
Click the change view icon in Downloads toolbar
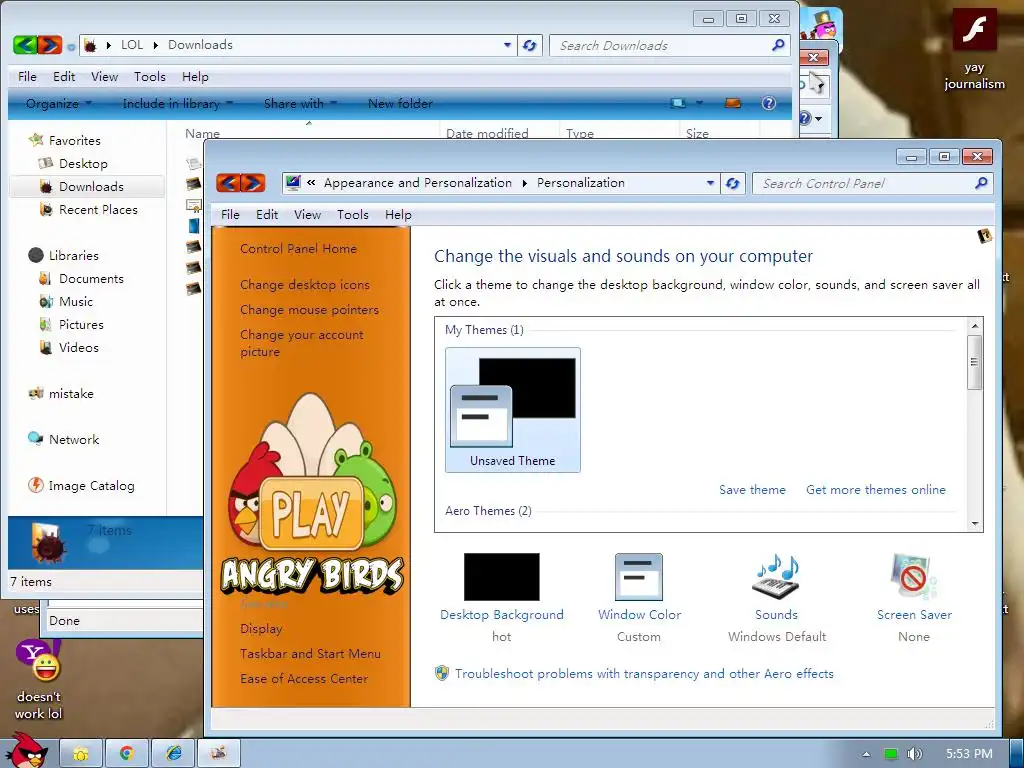pos(679,103)
